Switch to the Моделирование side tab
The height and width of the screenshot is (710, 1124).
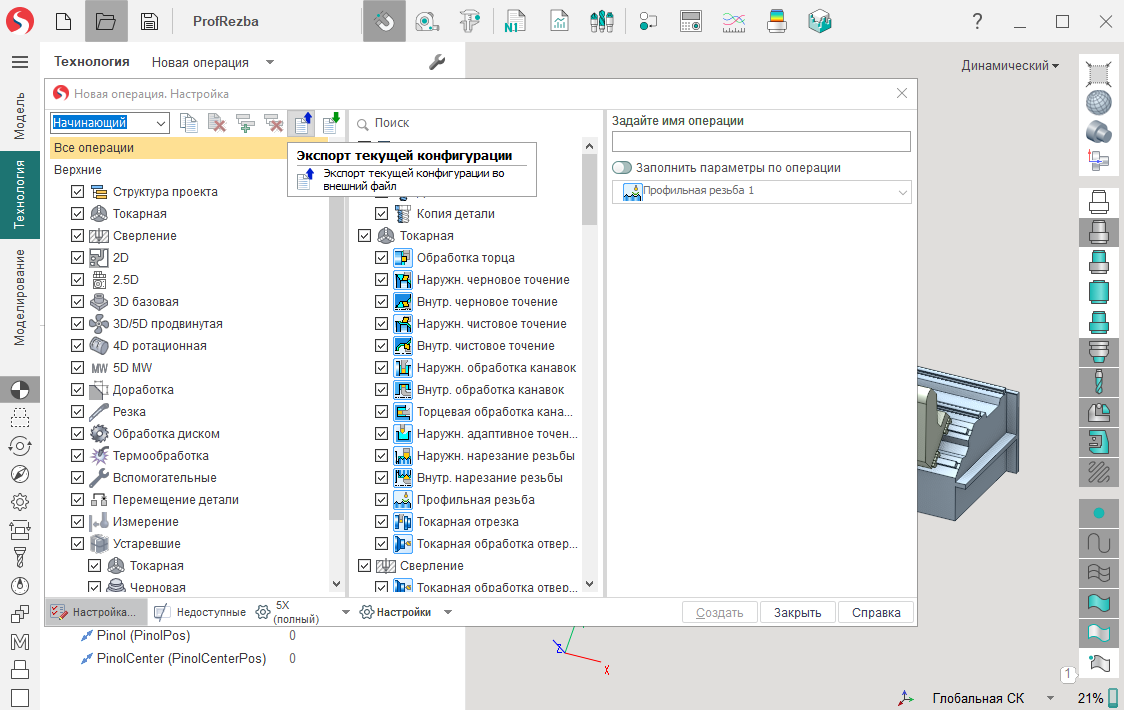pyautogui.click(x=20, y=296)
